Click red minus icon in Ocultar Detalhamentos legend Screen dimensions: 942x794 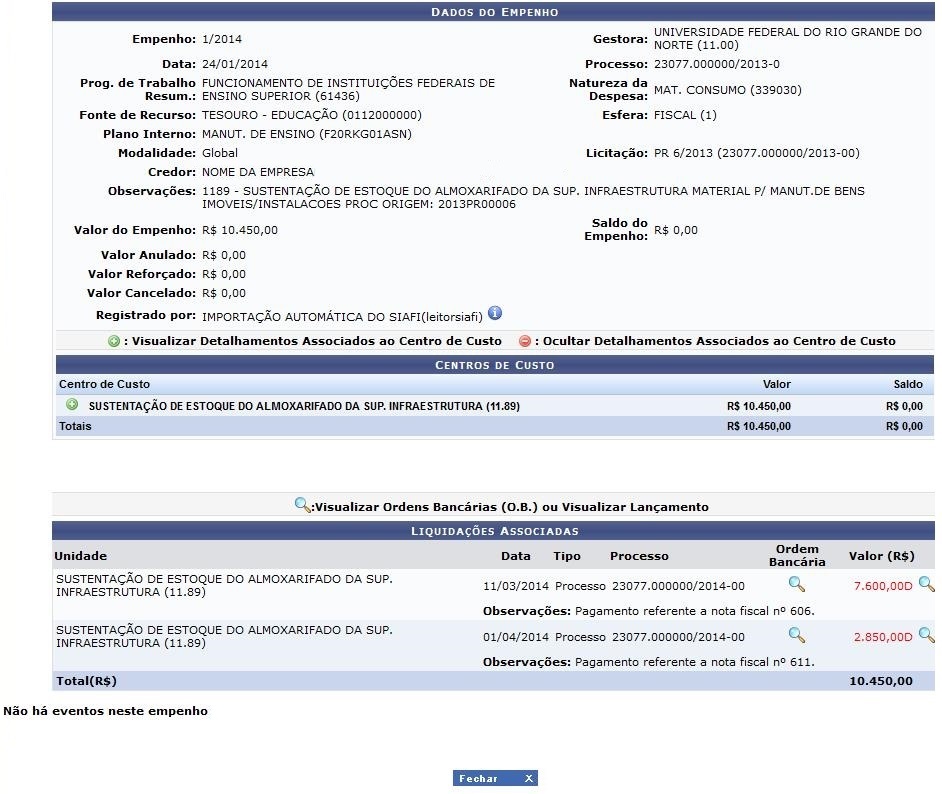524,341
